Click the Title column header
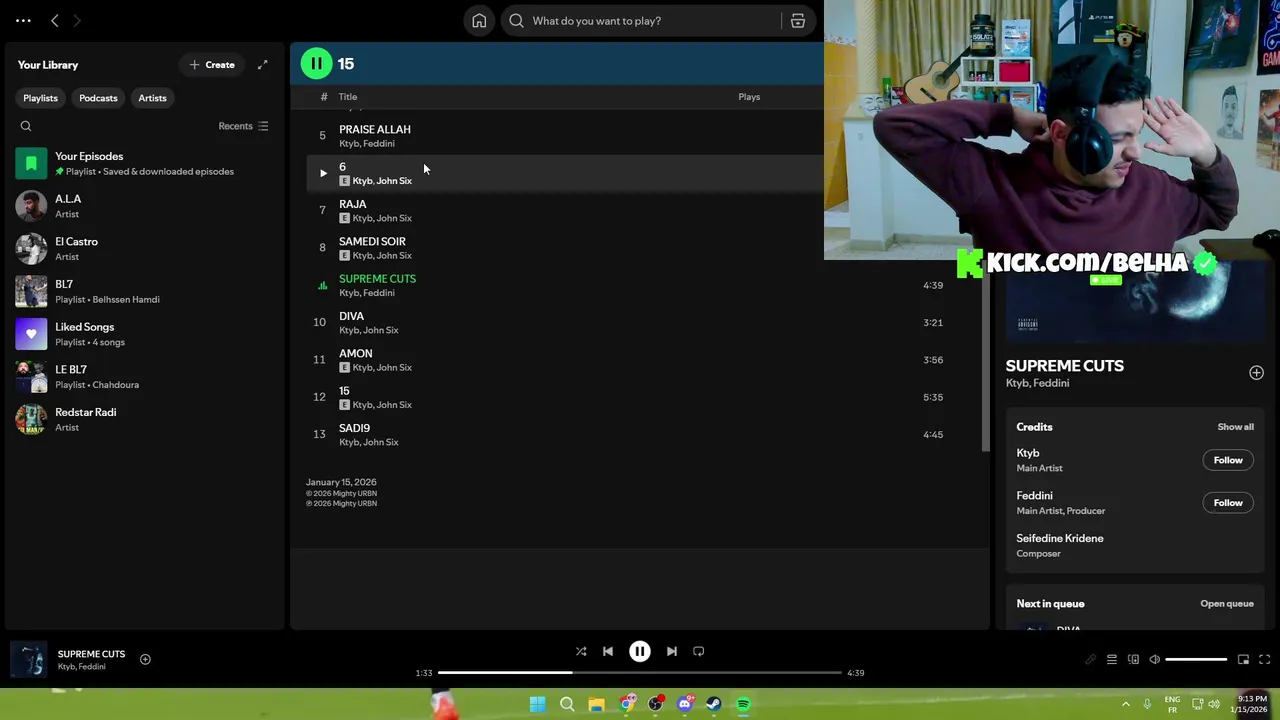Viewport: 1280px width, 720px height. (348, 97)
